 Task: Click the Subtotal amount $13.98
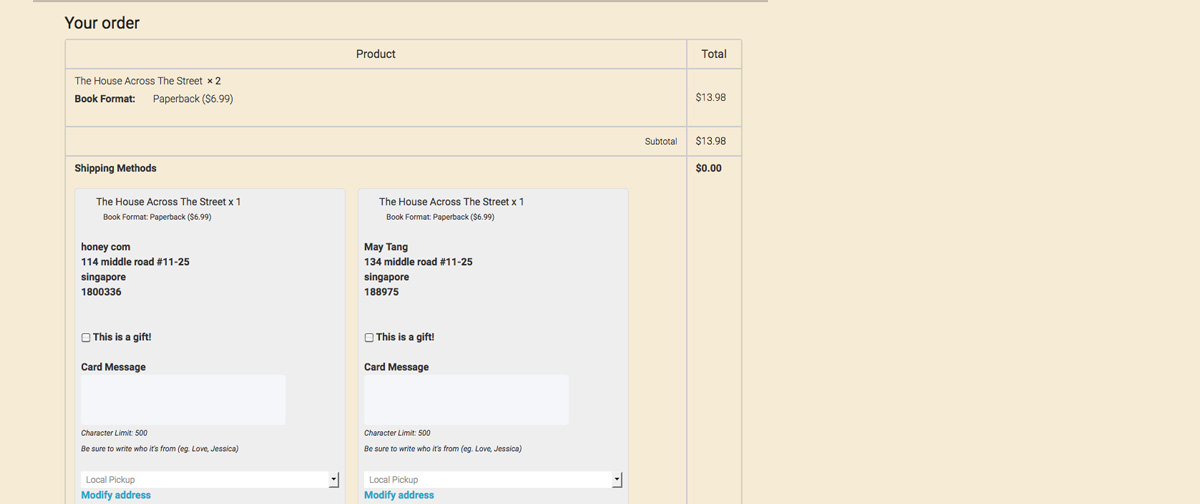[x=711, y=142]
